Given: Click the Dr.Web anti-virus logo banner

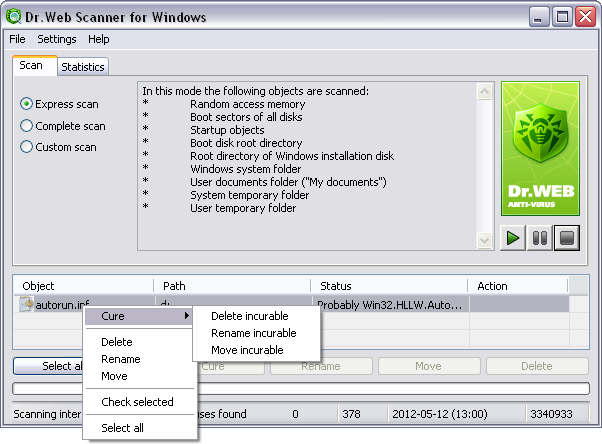Looking at the screenshot, I should 540,148.
